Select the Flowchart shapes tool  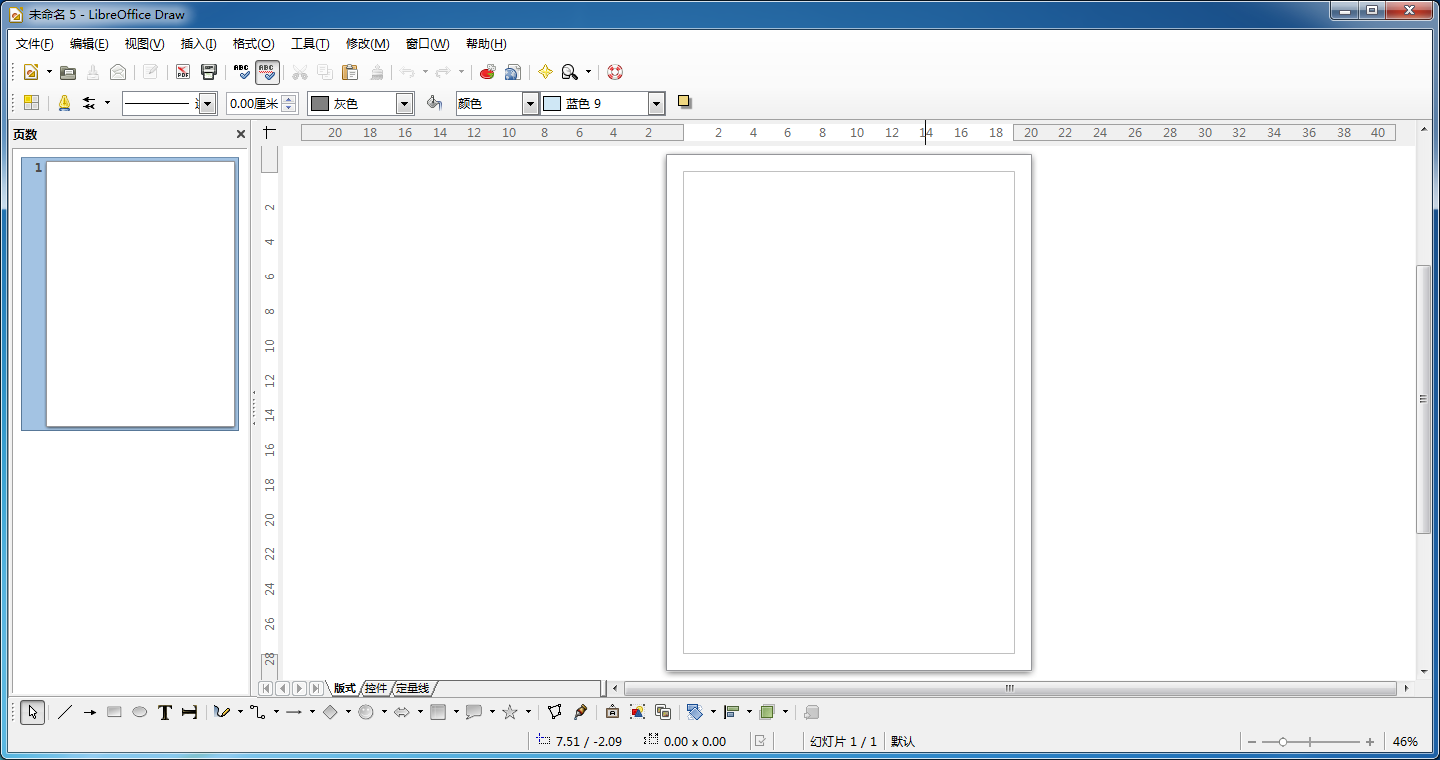click(x=438, y=712)
